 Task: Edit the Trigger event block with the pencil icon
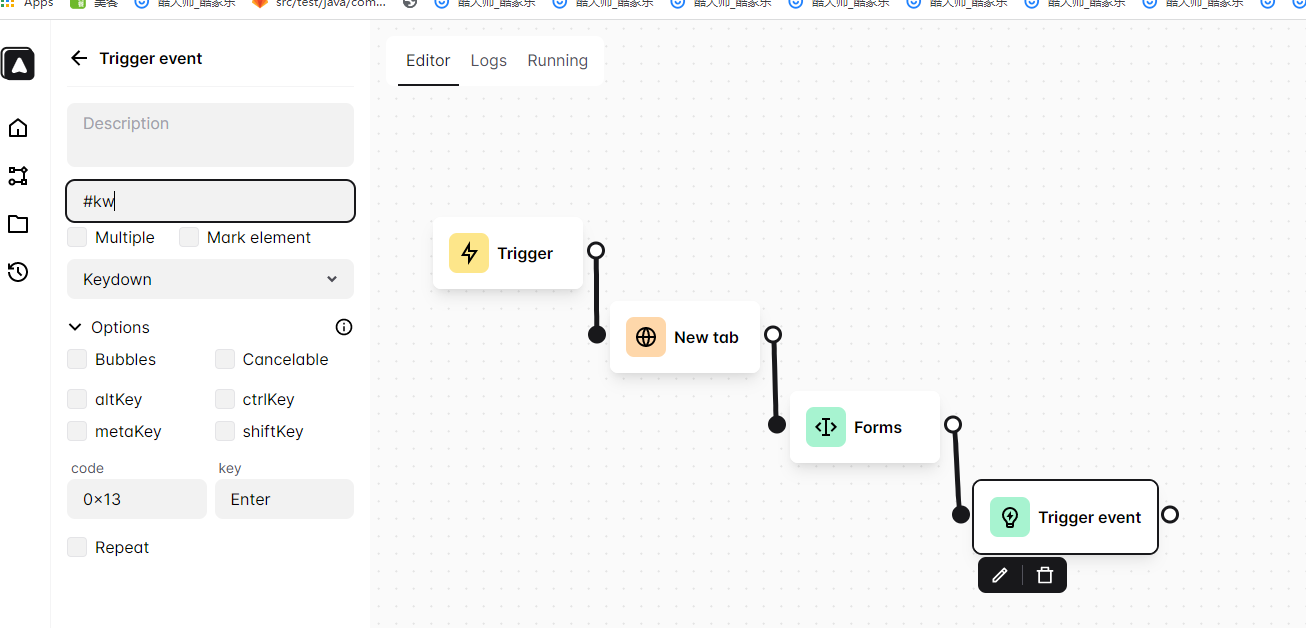(999, 575)
